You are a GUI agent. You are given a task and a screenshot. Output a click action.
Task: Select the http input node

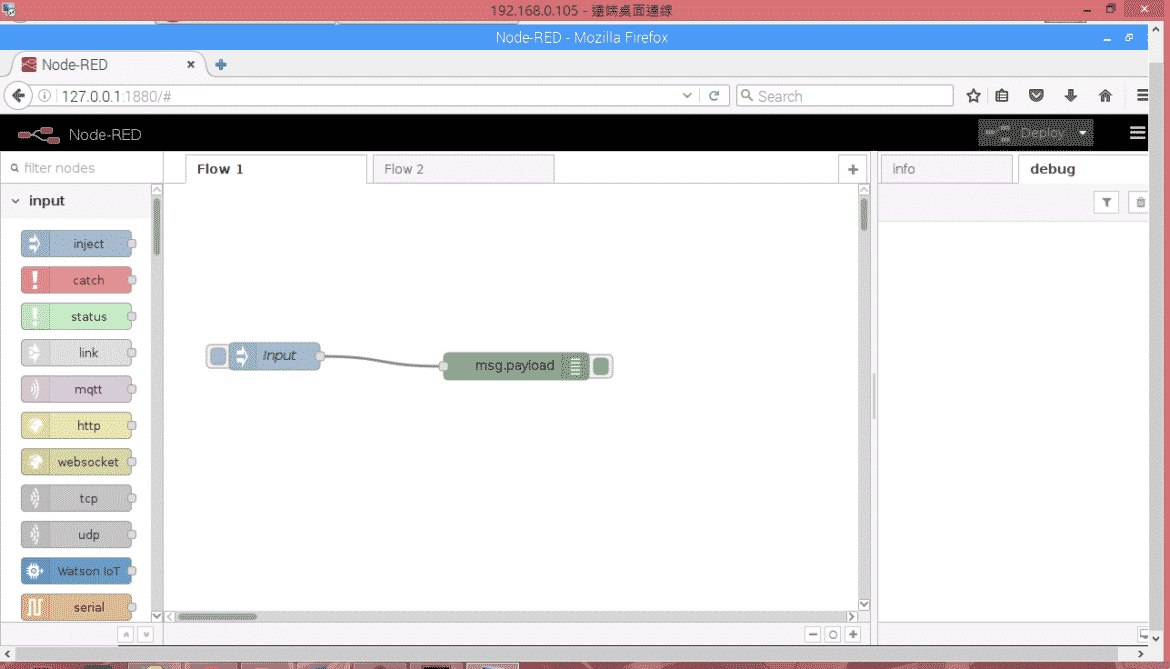click(x=78, y=425)
